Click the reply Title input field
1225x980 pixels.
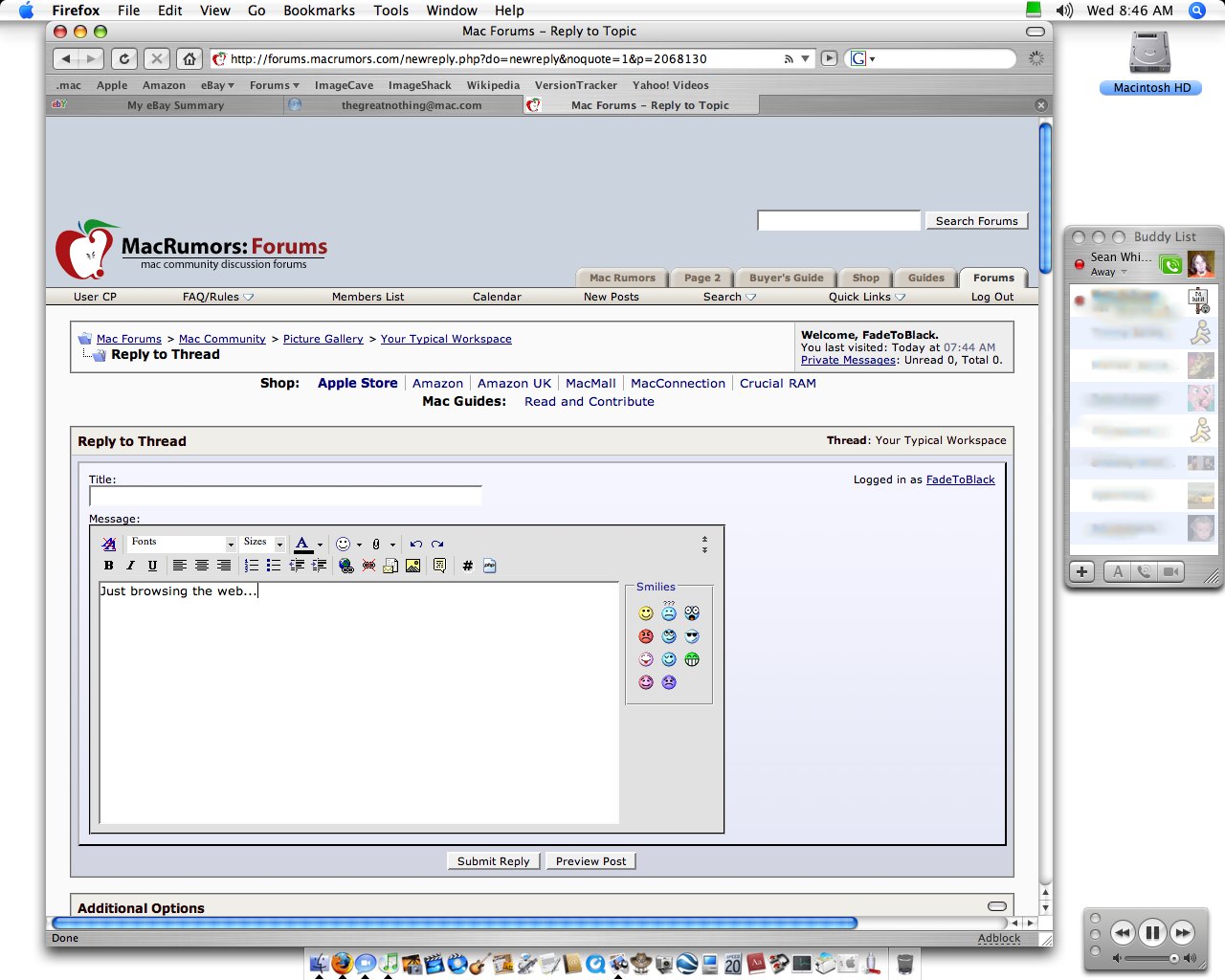[285, 496]
